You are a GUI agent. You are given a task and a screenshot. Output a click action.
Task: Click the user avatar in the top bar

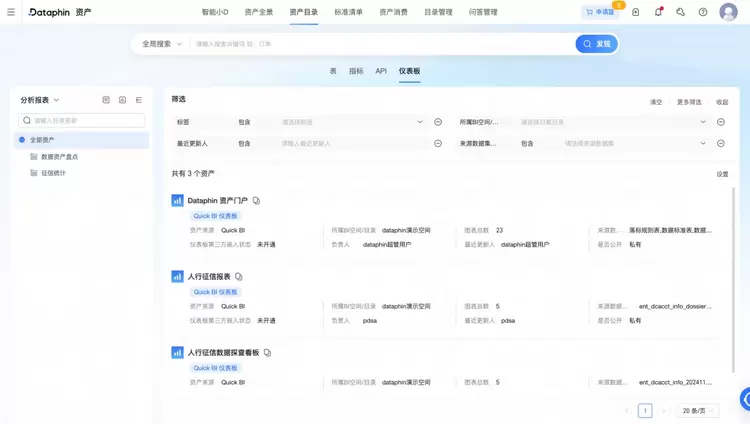click(x=728, y=12)
